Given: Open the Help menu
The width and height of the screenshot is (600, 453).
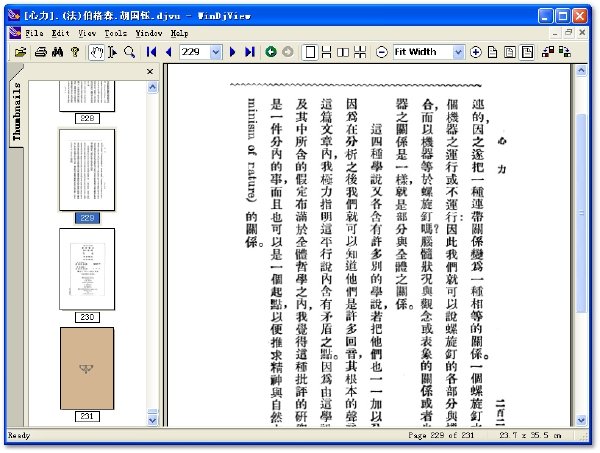Looking at the screenshot, I should tap(179, 33).
